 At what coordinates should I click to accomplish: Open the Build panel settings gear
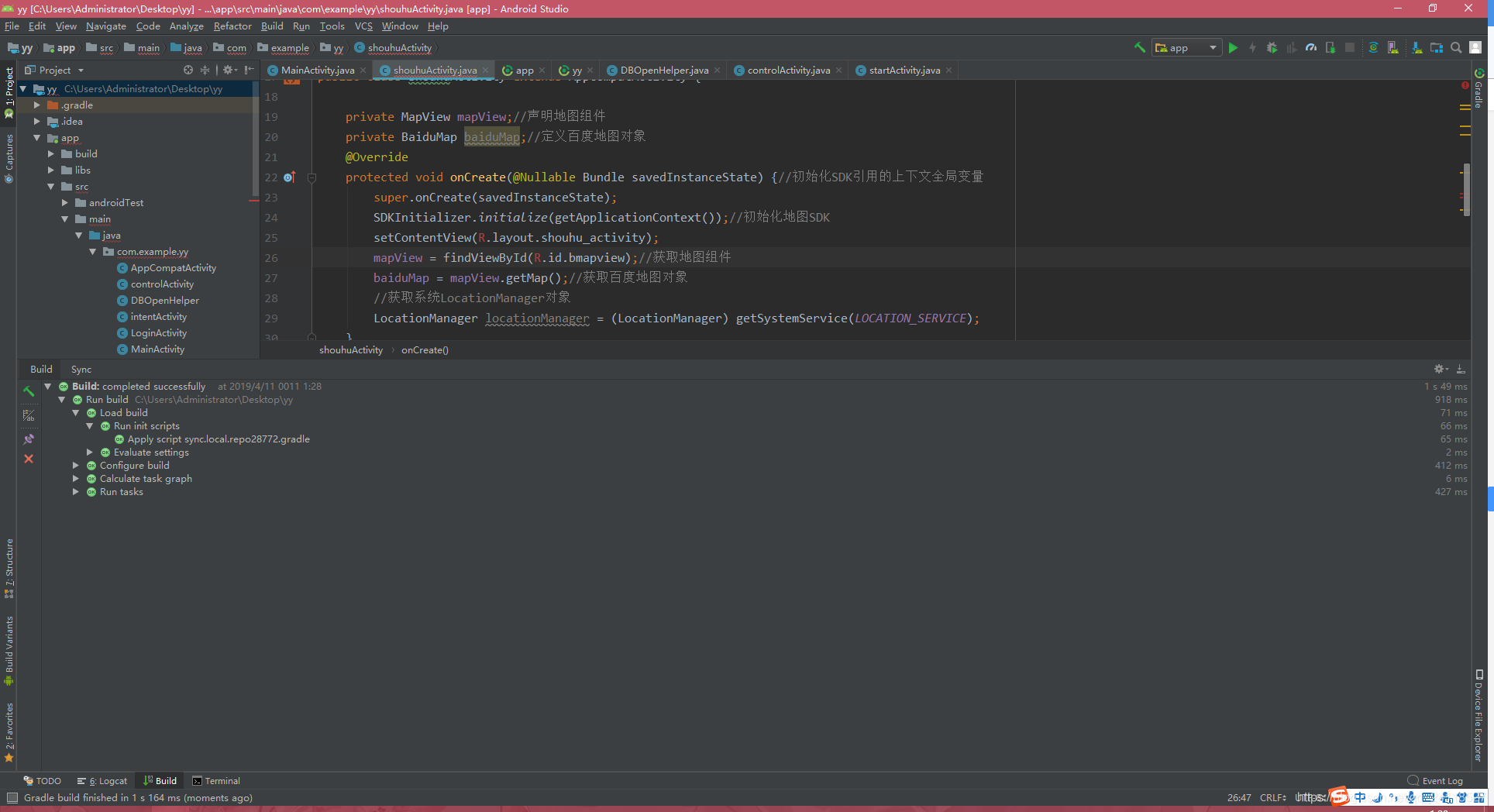(1441, 369)
